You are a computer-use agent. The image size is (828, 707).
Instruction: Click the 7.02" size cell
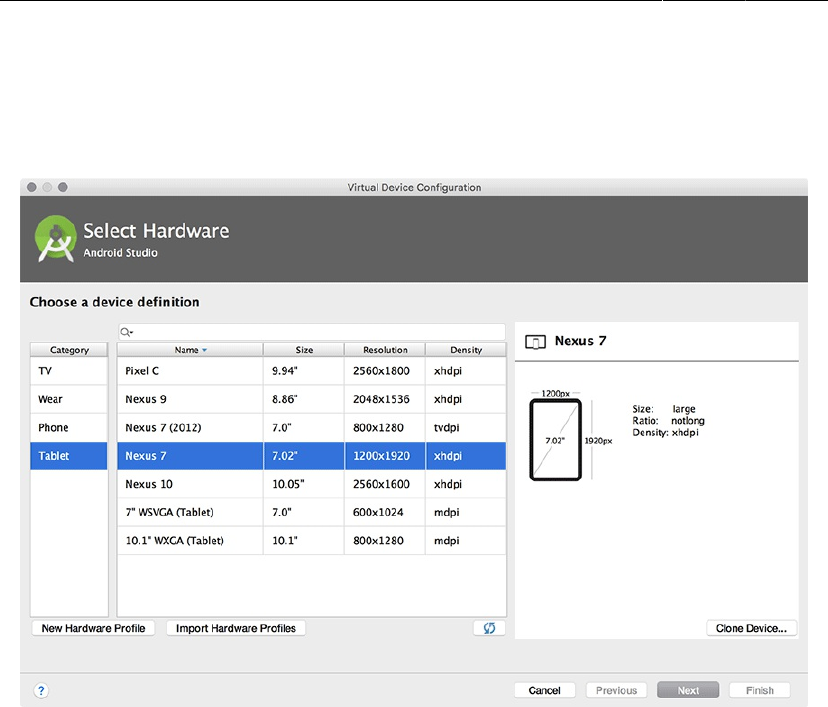(x=304, y=456)
